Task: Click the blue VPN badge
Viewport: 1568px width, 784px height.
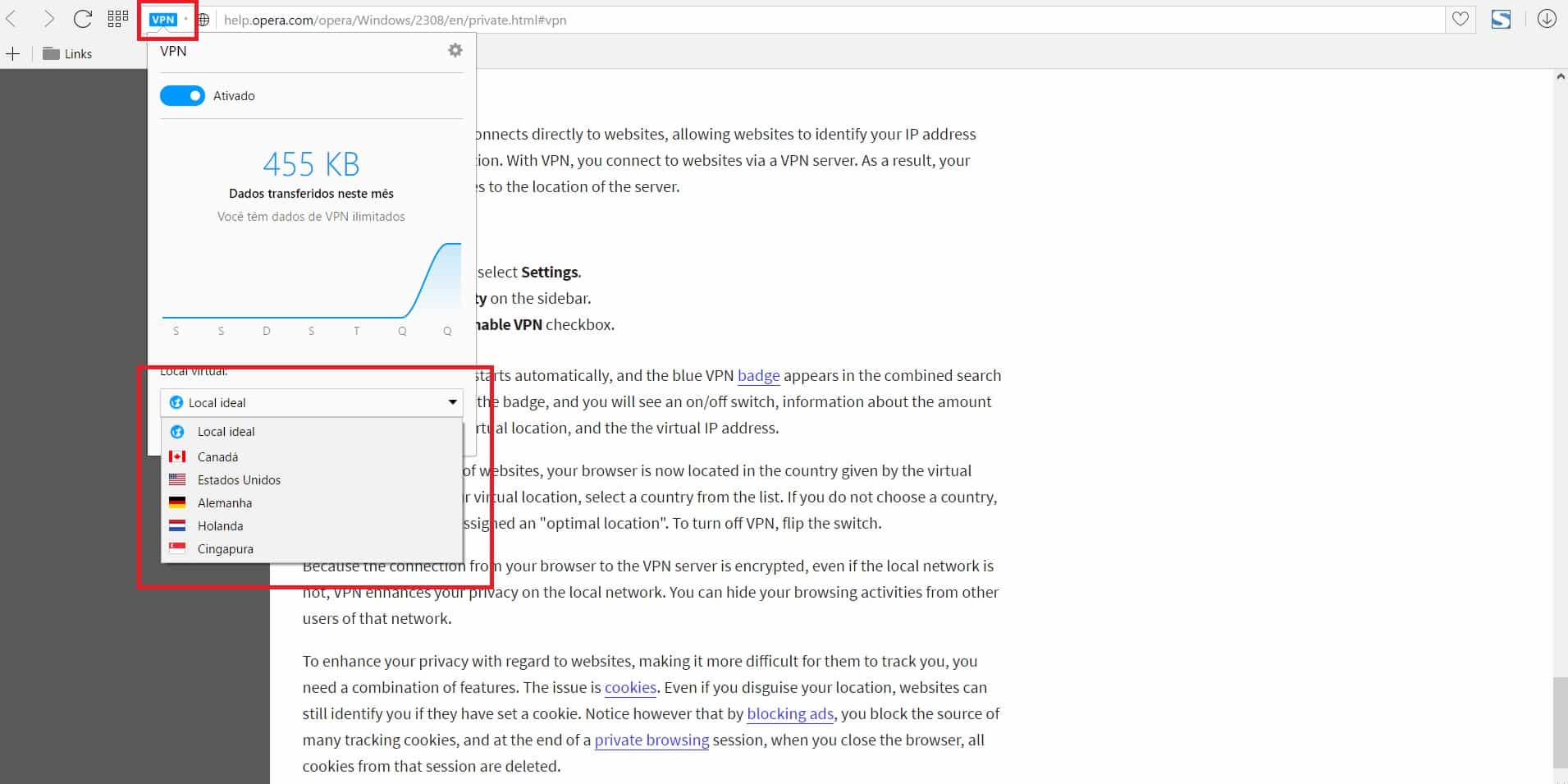Action: (x=163, y=20)
